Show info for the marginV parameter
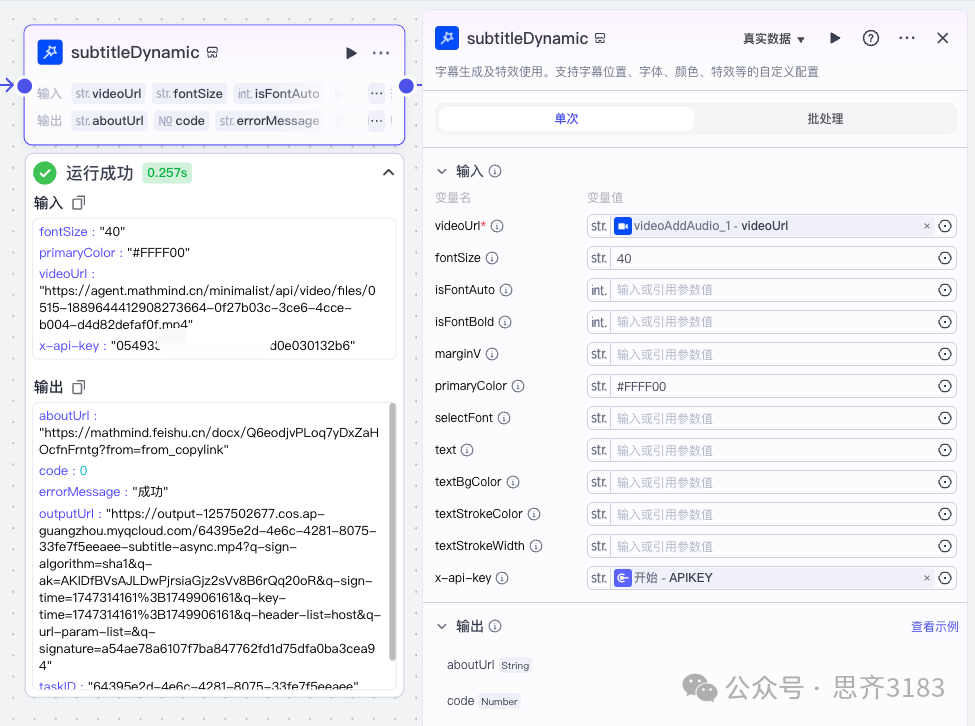 tap(492, 354)
